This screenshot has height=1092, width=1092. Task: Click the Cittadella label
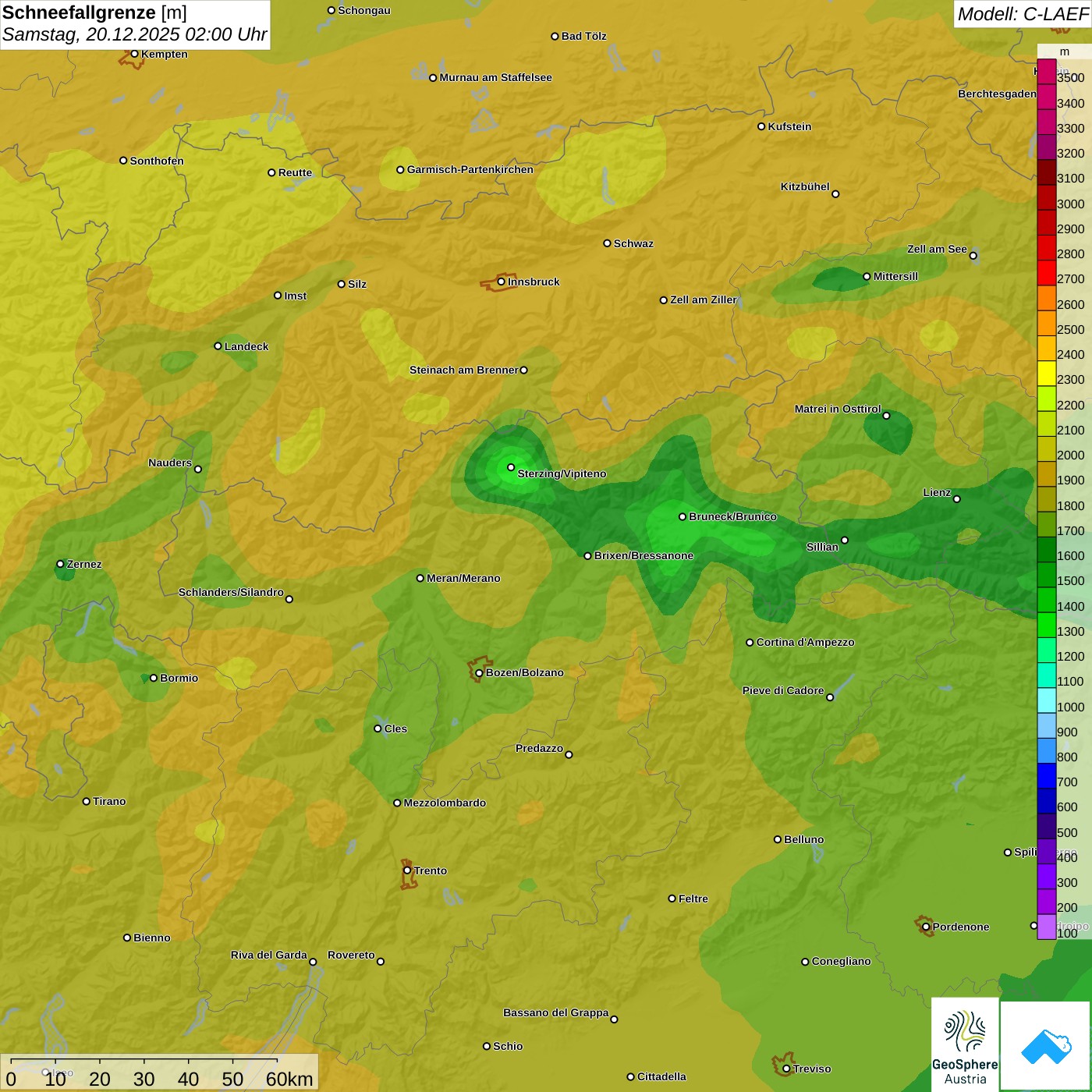tap(662, 1076)
